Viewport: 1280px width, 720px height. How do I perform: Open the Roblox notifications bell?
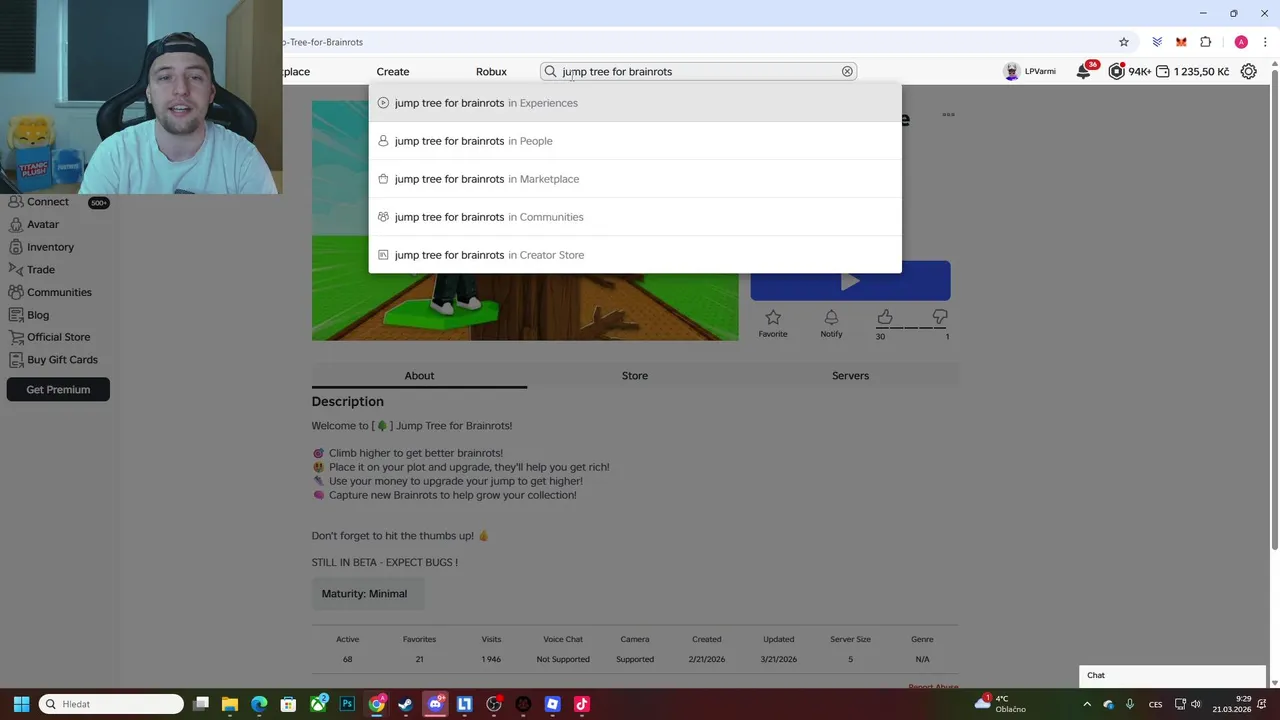point(1084,71)
